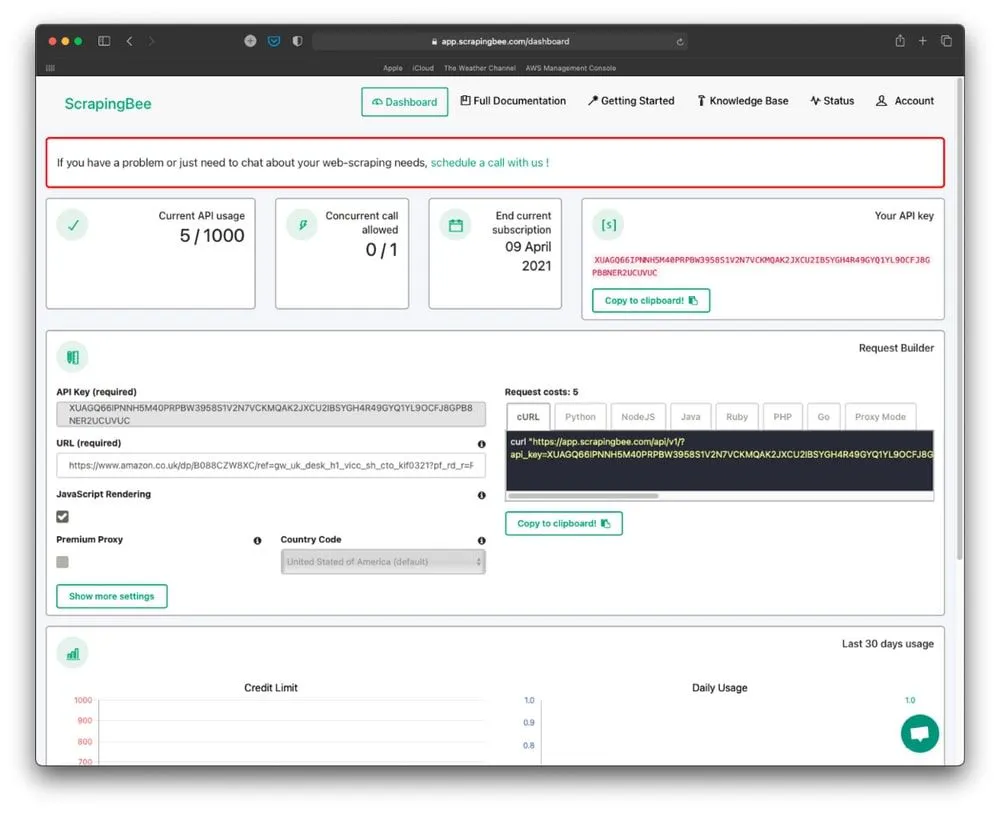Go back with the browser back arrow
The width and height of the screenshot is (1000, 813).
[x=129, y=41]
